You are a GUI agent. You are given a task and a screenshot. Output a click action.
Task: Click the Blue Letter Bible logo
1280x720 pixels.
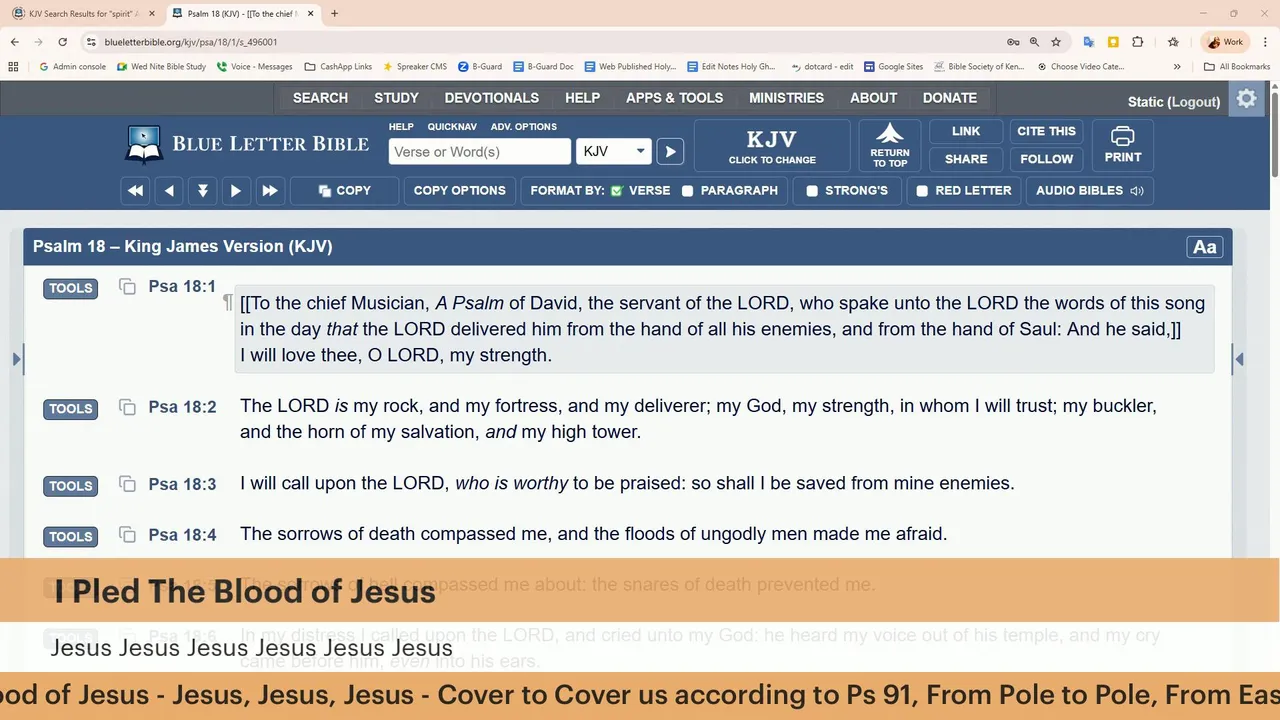(x=247, y=144)
